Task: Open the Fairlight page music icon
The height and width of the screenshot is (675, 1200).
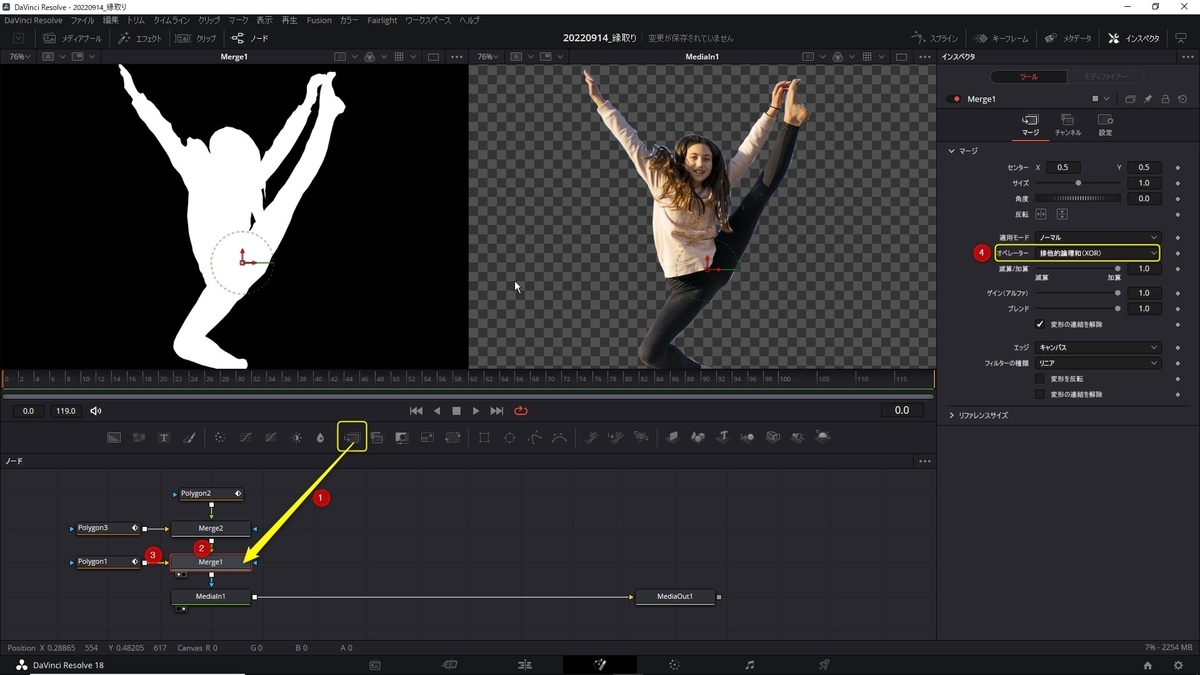Action: coord(750,664)
